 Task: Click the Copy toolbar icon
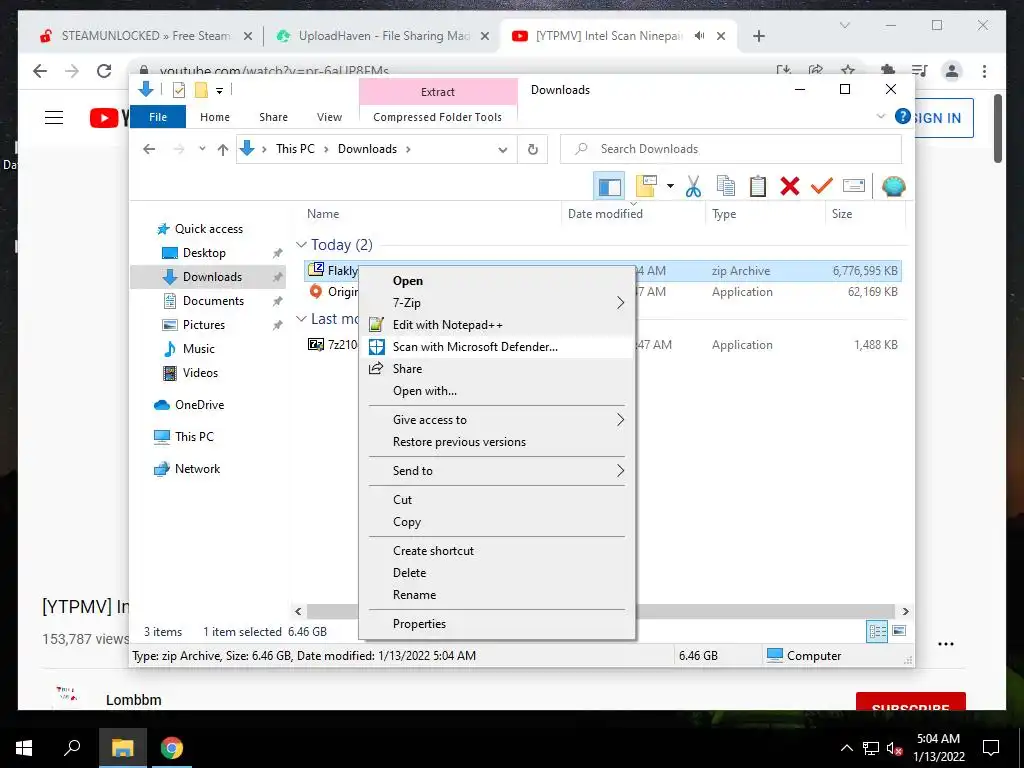pos(726,187)
